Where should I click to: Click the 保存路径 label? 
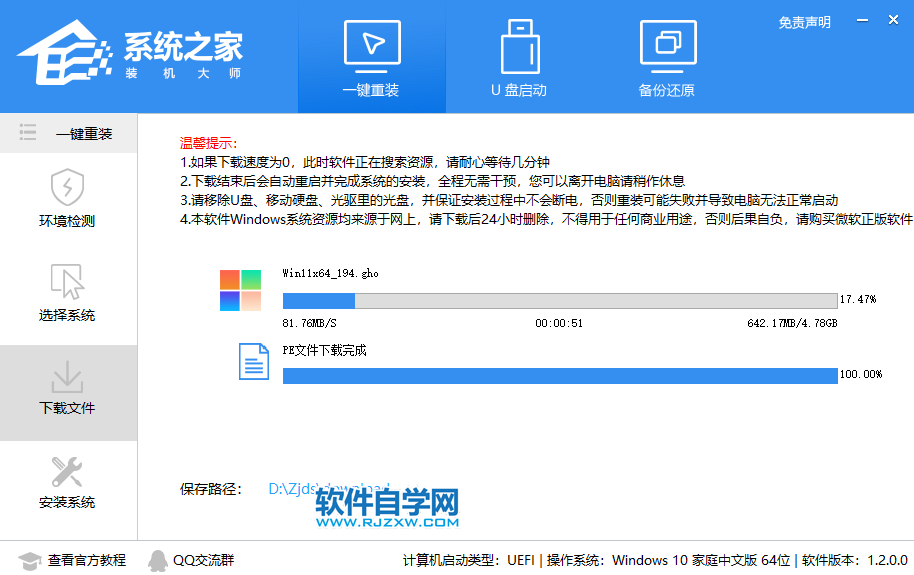click(210, 489)
